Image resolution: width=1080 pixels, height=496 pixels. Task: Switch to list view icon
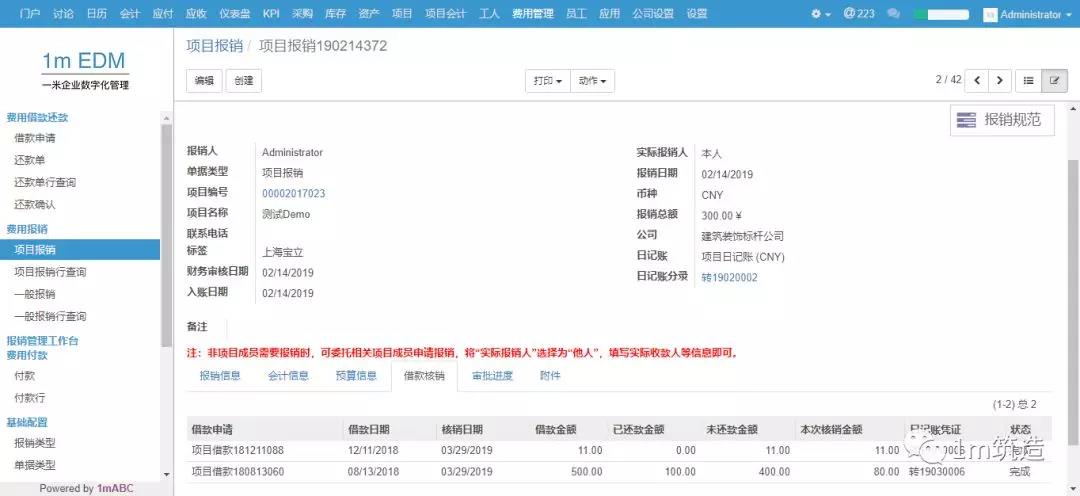(1028, 80)
